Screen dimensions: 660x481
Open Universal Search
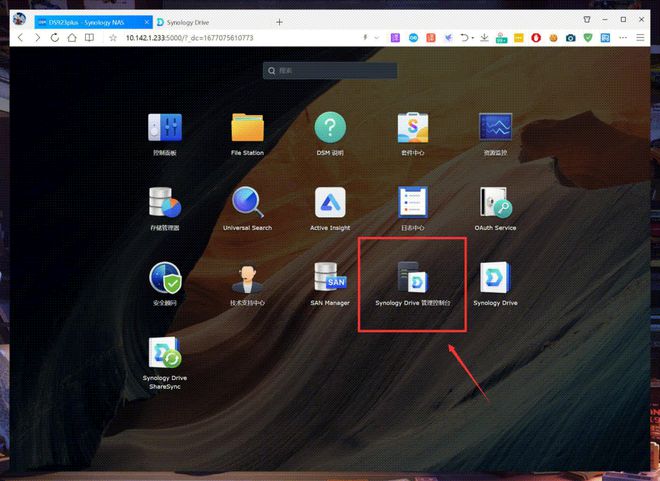[x=248, y=202]
